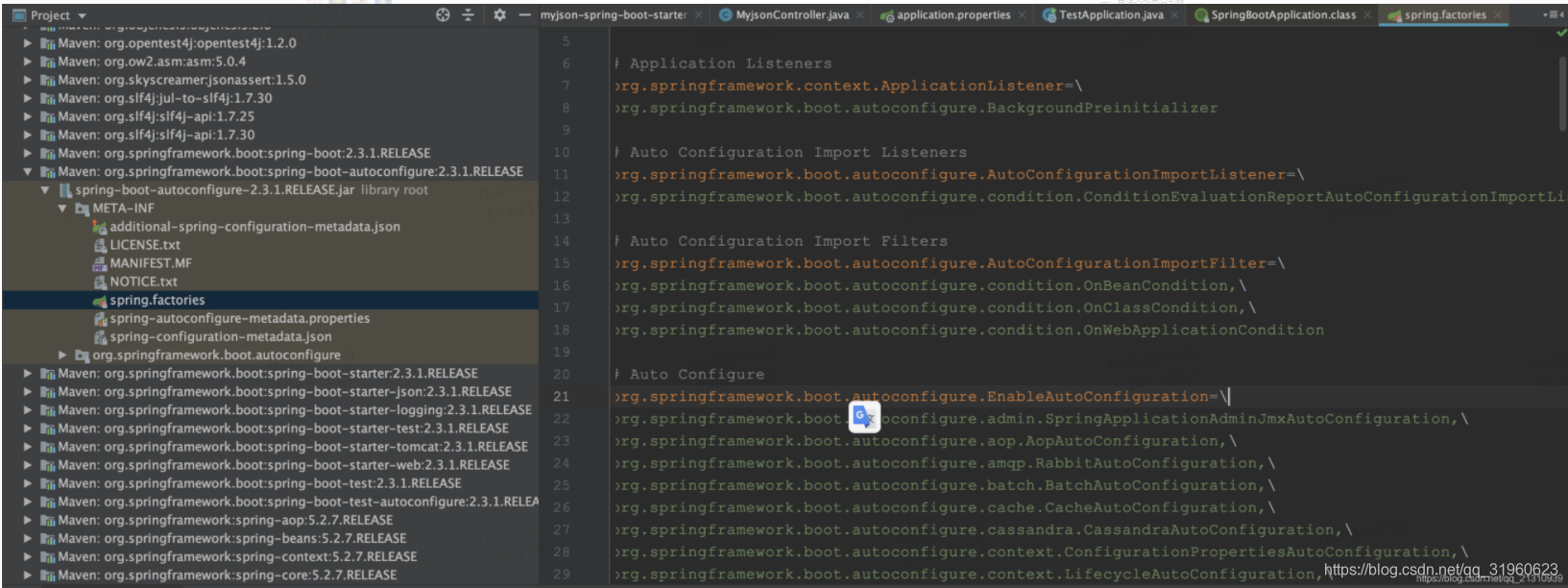1568x588 pixels.
Task: Click library icon of slf4j-api:1.7.30
Action: tap(47, 135)
